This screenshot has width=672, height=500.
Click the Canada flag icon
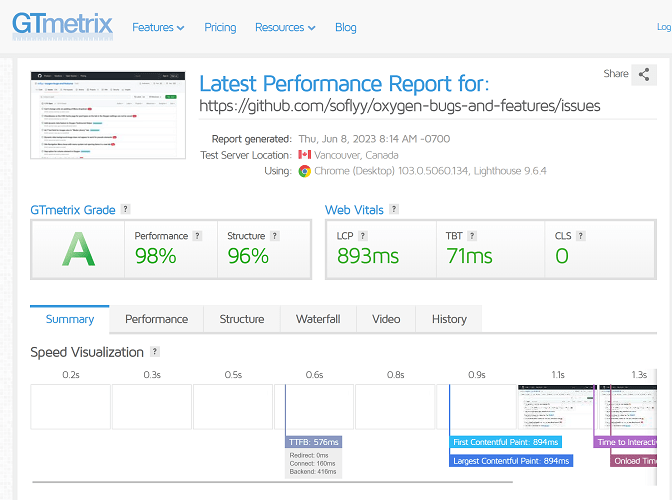tap(305, 155)
